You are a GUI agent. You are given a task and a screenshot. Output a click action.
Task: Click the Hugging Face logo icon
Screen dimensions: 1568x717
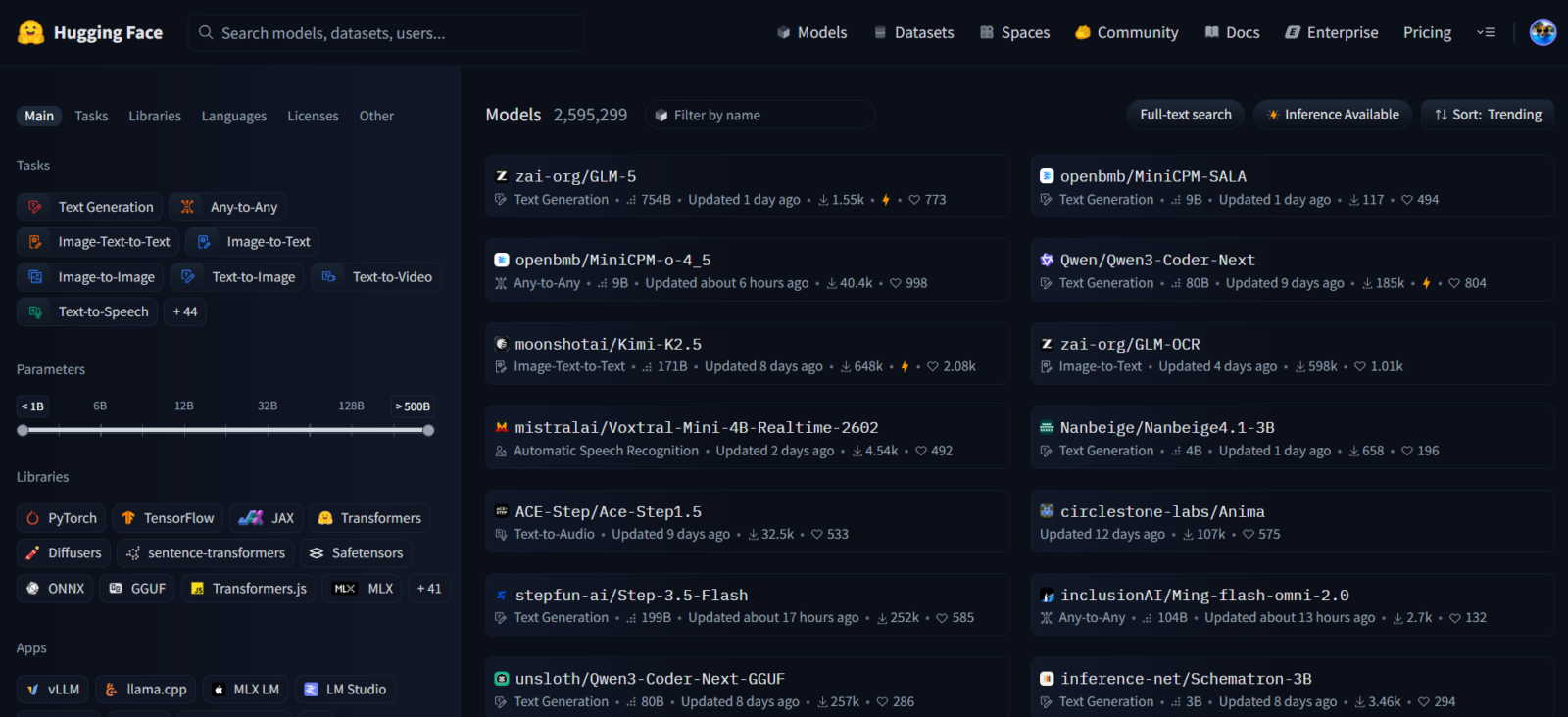[x=30, y=32]
